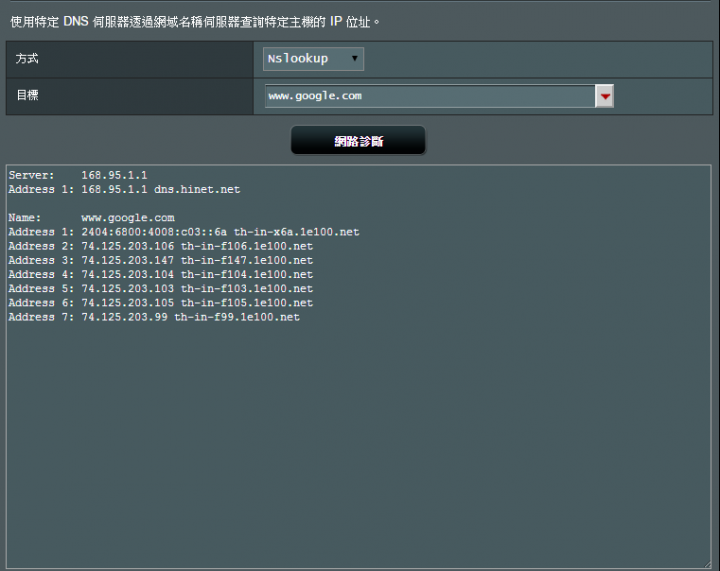
Task: Click the 'dns.hinet.net' address line
Action: point(124,190)
